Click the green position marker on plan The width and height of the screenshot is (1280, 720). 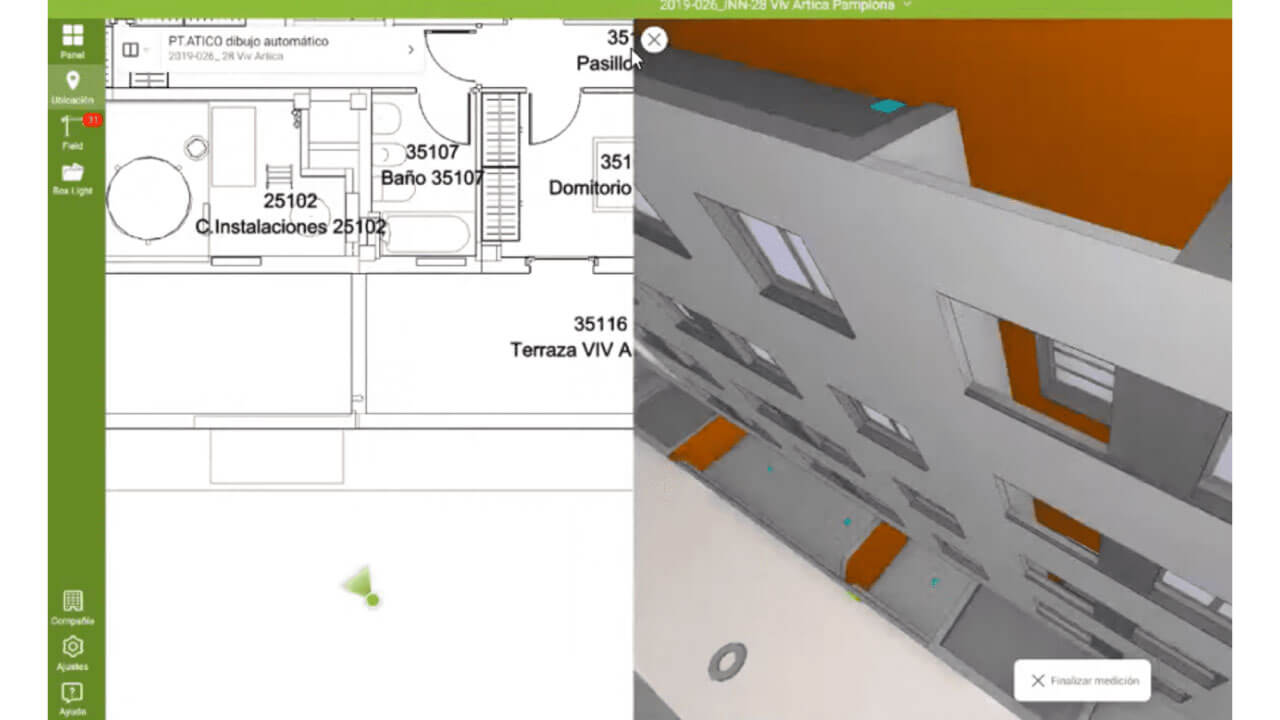point(372,600)
